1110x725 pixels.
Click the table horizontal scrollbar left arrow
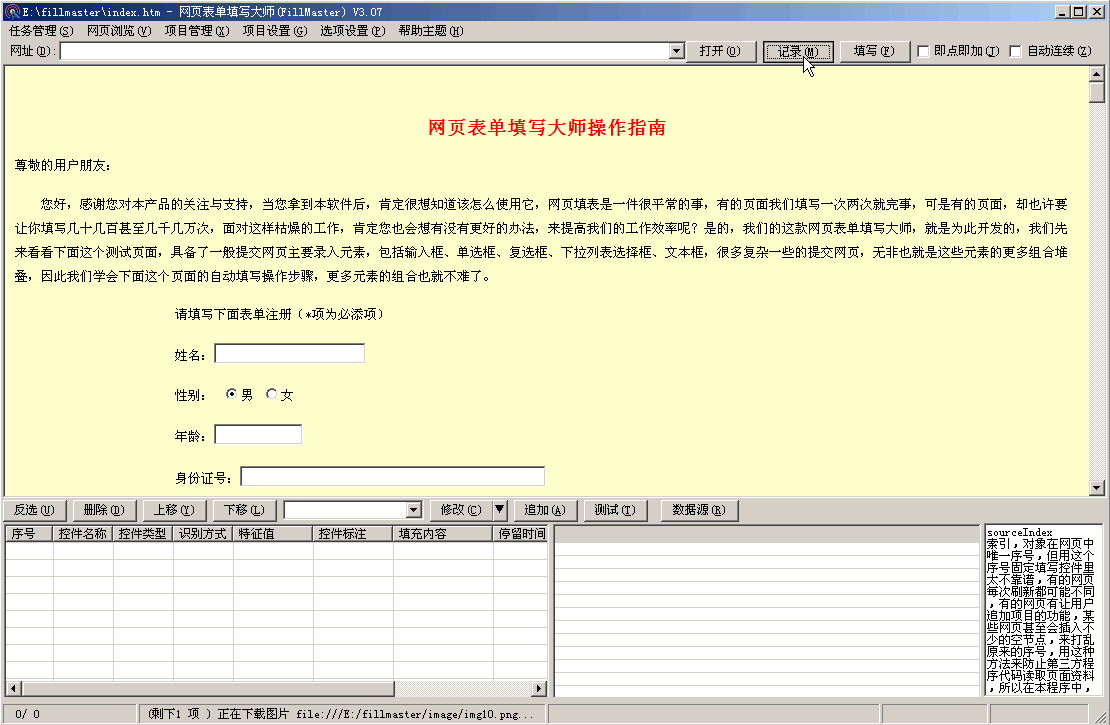click(13, 687)
